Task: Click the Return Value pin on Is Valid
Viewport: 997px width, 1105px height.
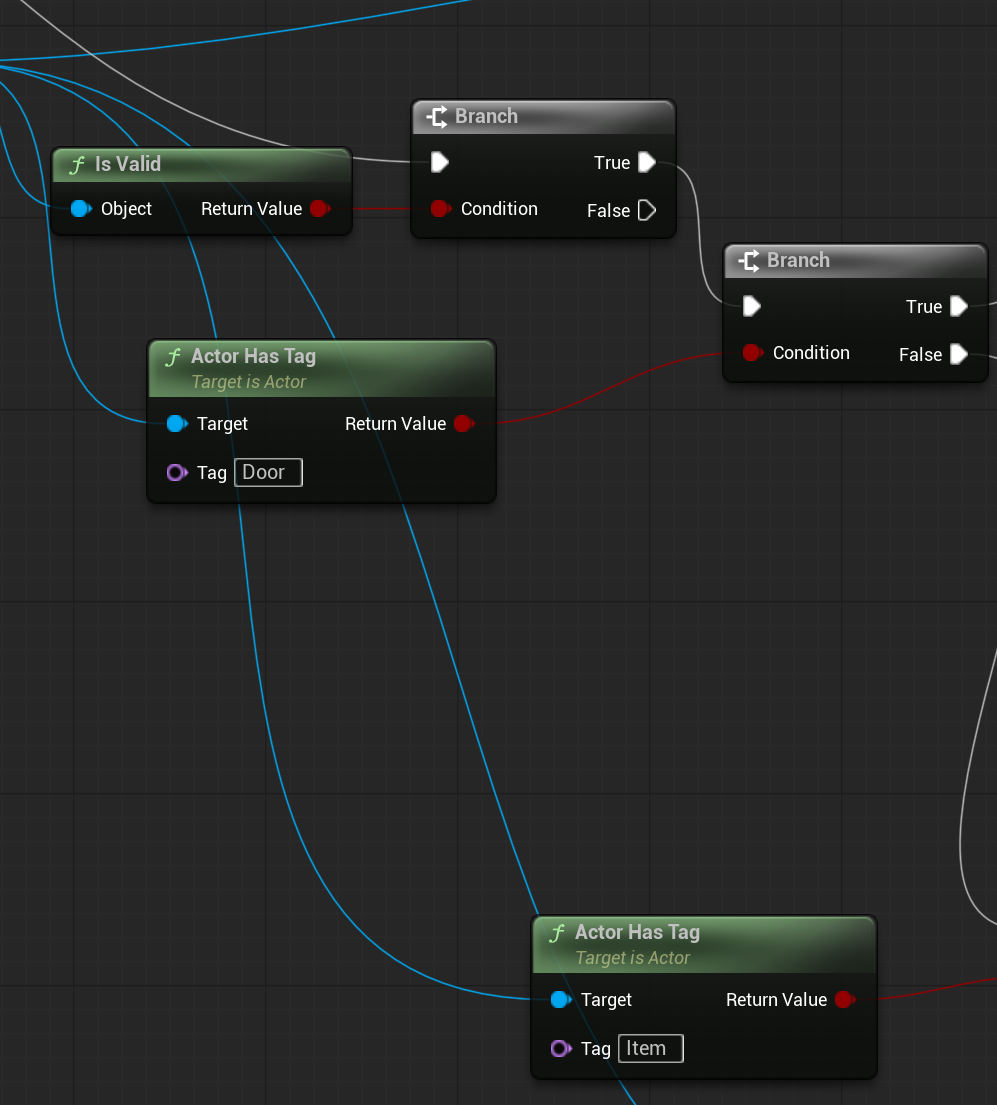Action: point(321,209)
